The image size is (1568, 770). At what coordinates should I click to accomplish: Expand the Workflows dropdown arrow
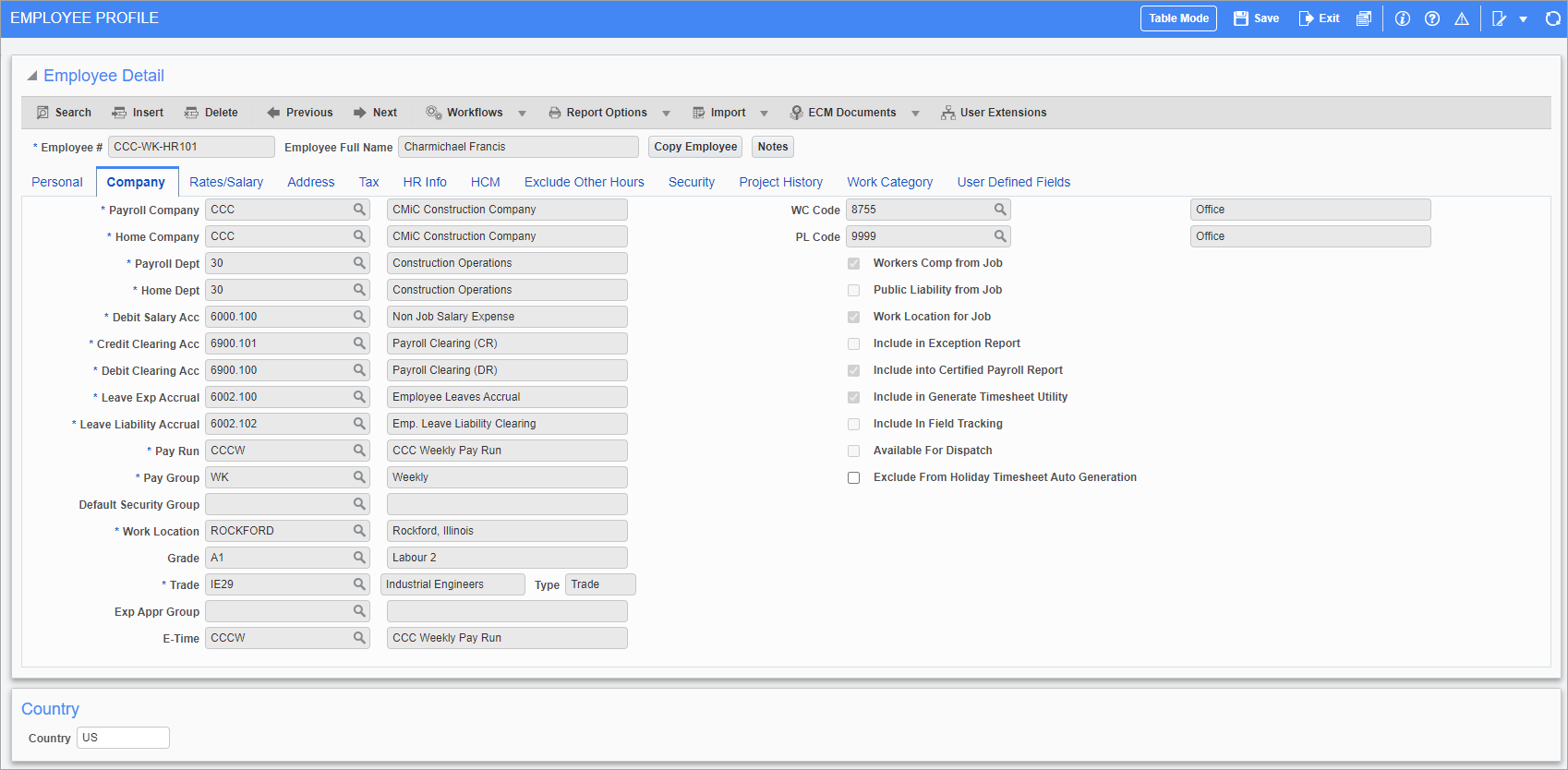point(522,114)
